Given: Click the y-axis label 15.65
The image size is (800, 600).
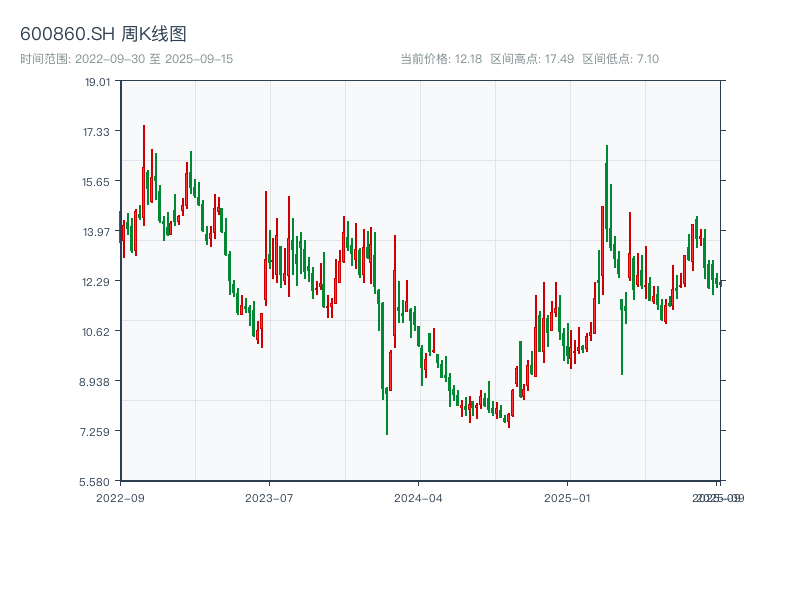Looking at the screenshot, I should click(96, 182).
